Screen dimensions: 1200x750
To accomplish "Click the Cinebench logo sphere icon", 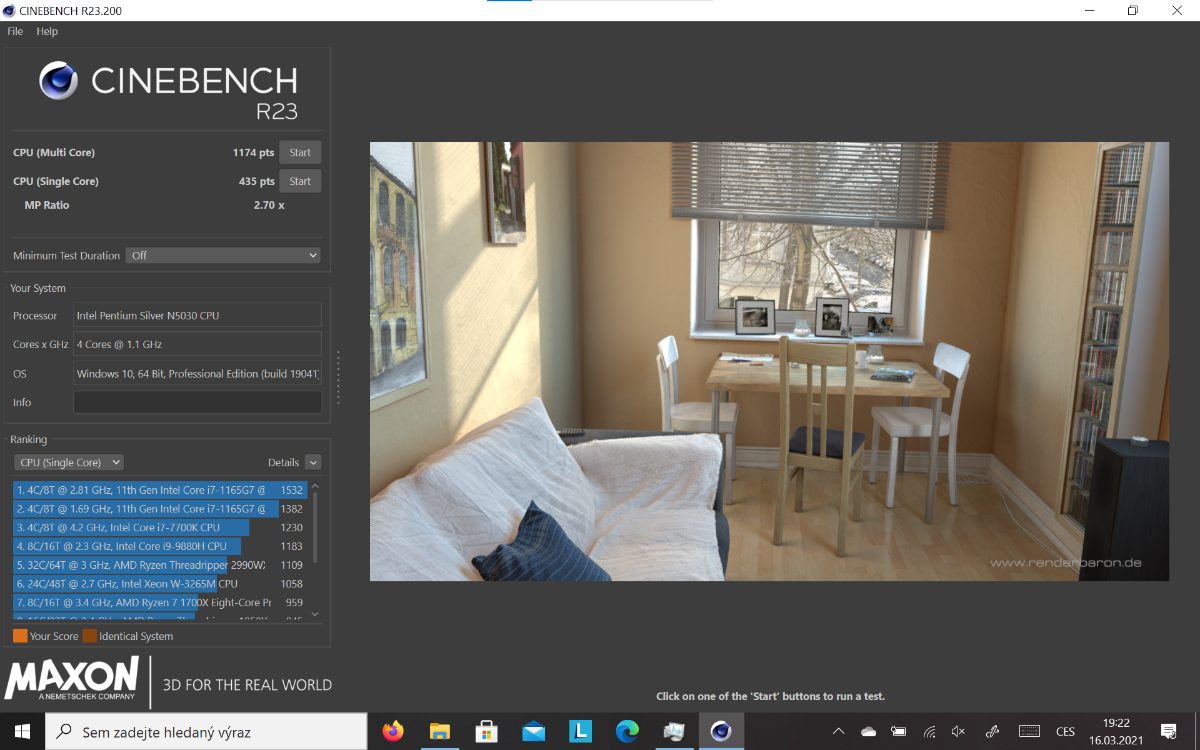I will [59, 81].
